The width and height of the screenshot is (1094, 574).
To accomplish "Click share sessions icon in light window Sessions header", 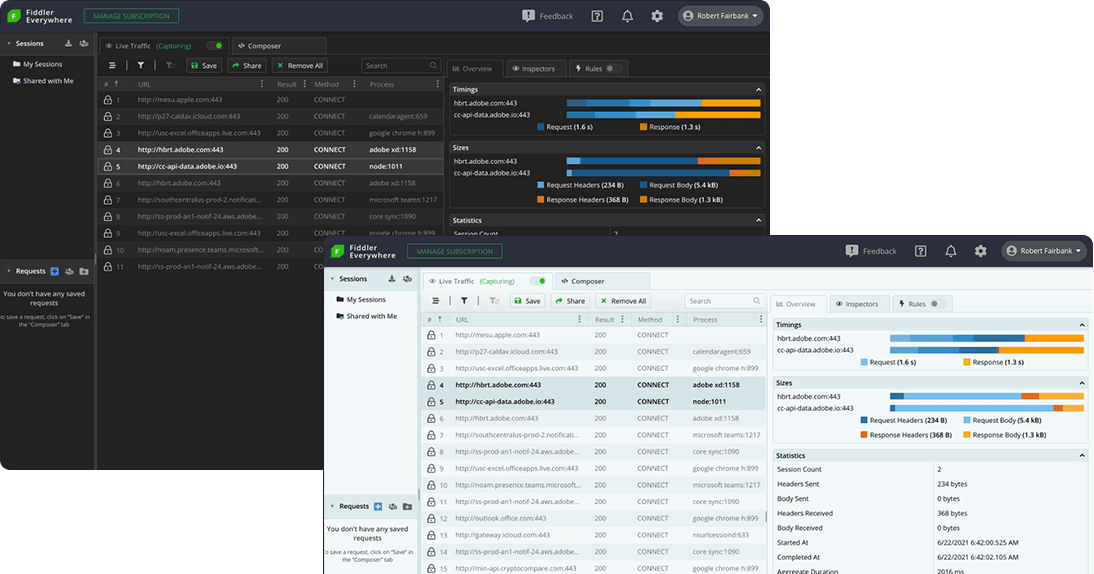I will coord(407,278).
